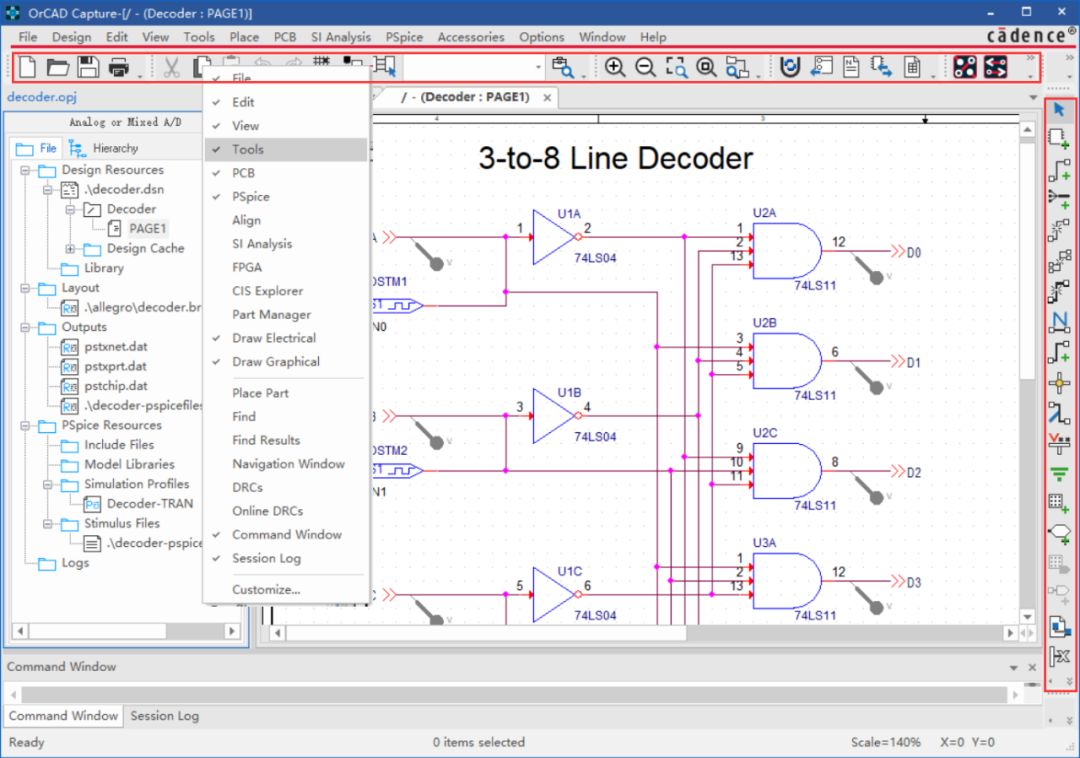Switch to the Session Log tab

point(165,716)
